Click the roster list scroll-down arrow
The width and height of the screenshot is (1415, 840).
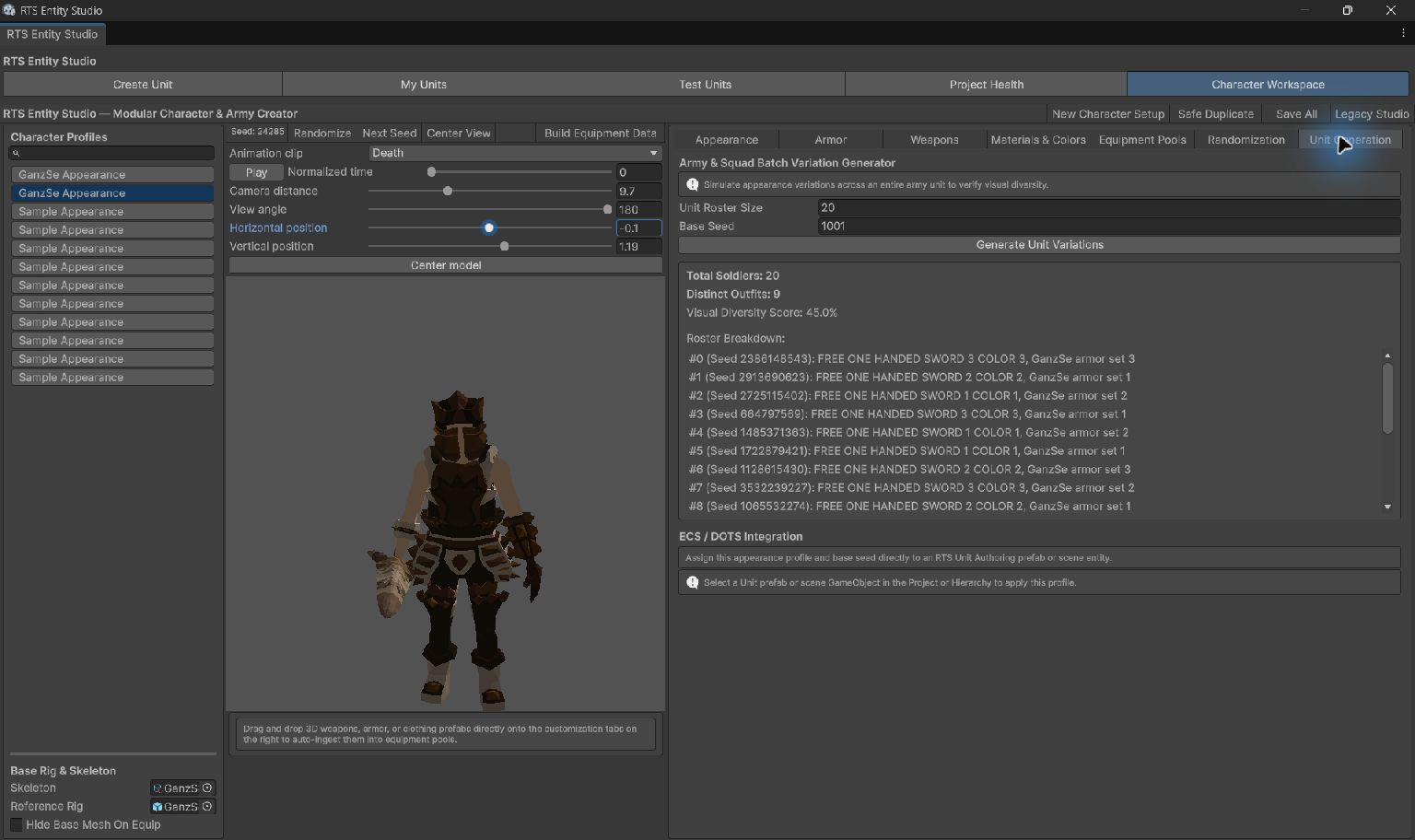(x=1387, y=507)
